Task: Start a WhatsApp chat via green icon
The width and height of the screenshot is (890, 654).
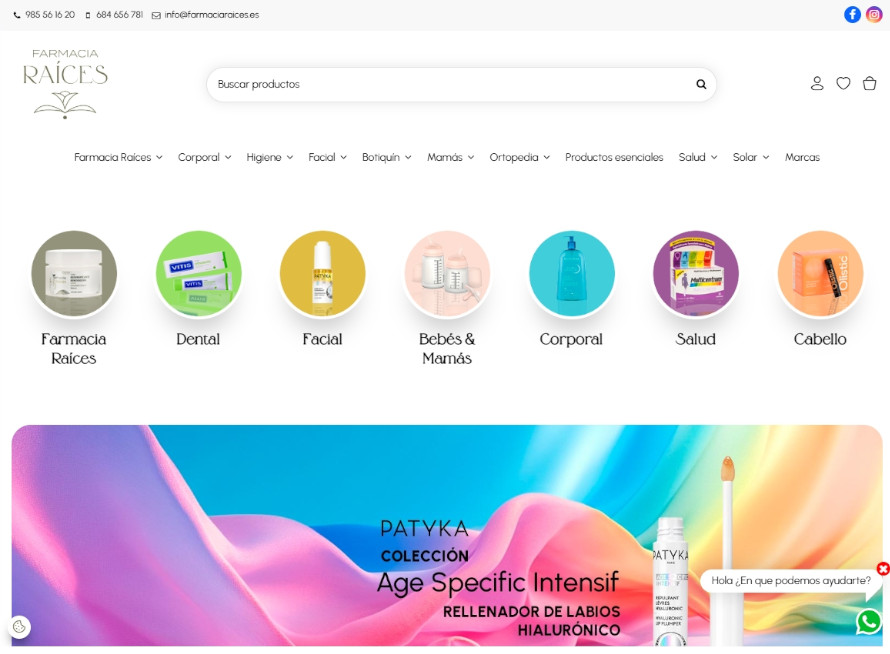Action: pyautogui.click(x=868, y=621)
